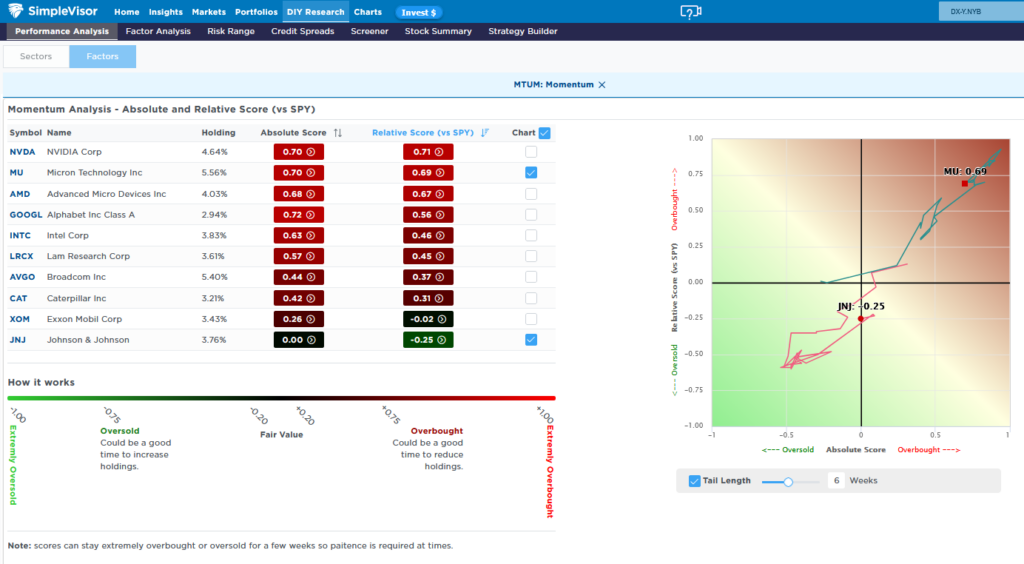This screenshot has width=1024, height=564.
Task: Open JNJ relative score -0.25 badge
Action: (428, 340)
